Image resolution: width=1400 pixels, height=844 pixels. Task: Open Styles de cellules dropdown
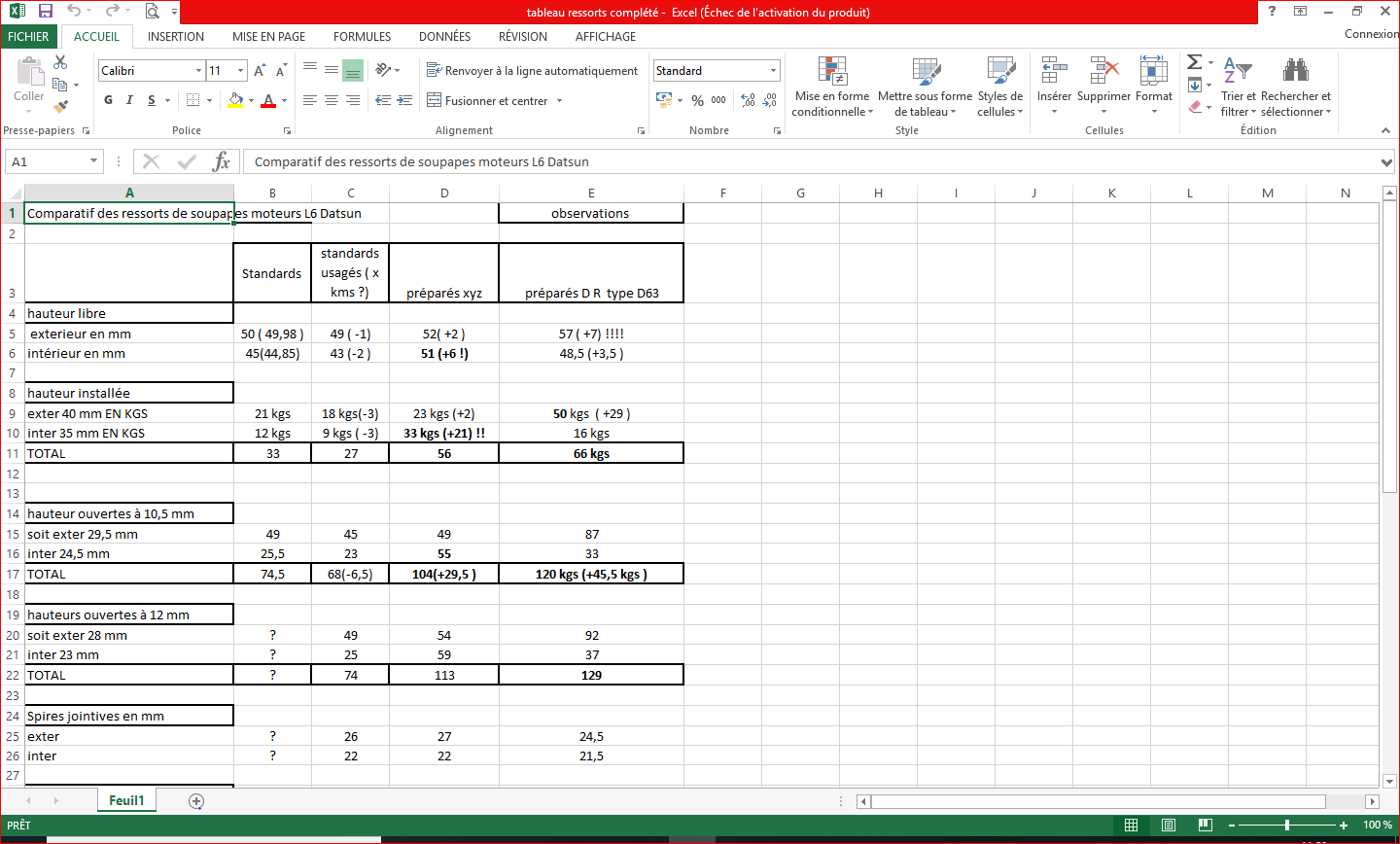click(1000, 87)
